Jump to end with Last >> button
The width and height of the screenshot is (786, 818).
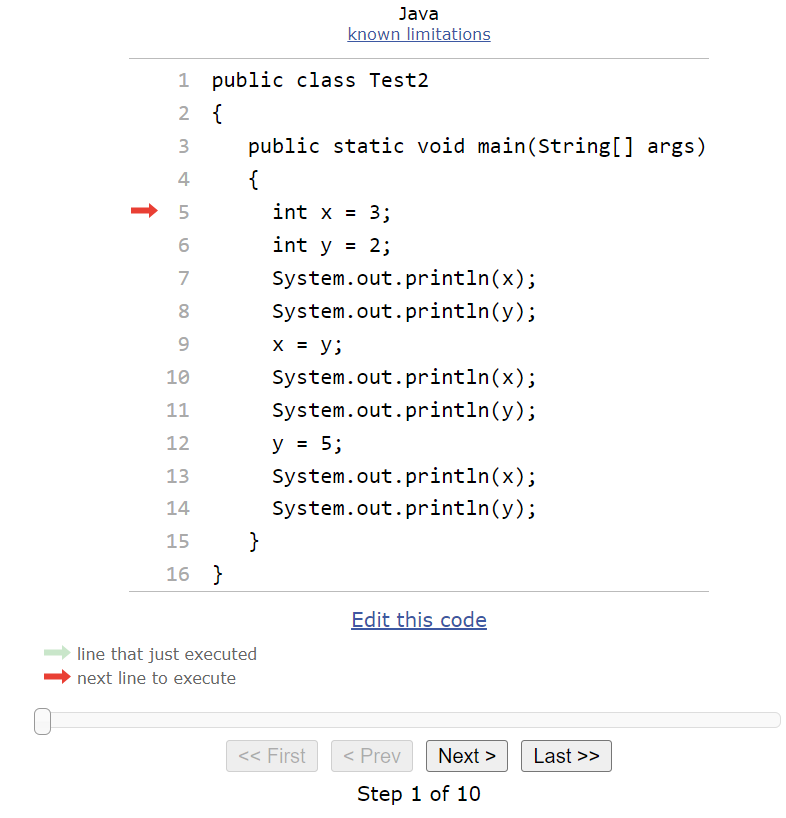(x=566, y=756)
